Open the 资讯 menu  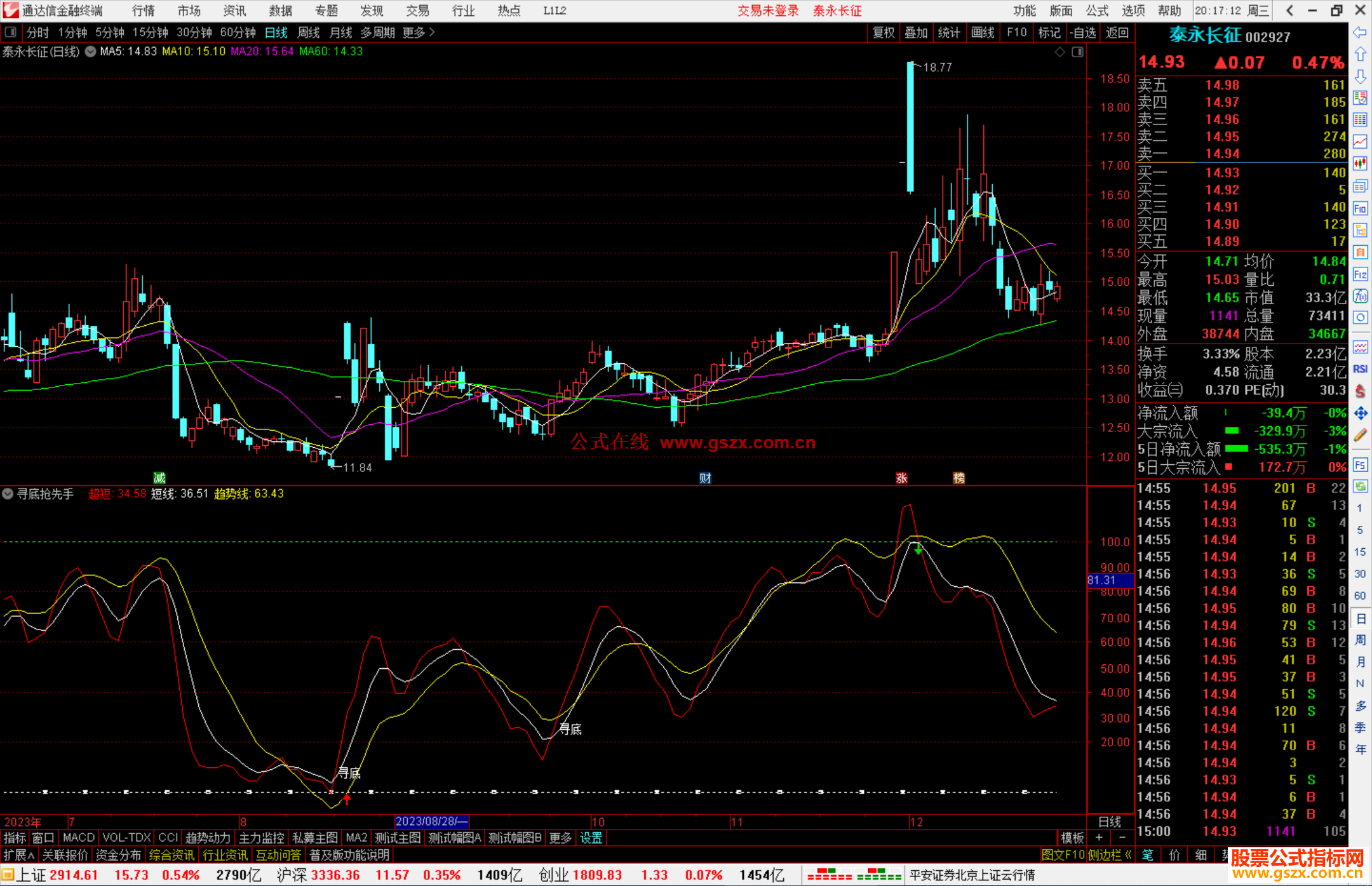(235, 11)
